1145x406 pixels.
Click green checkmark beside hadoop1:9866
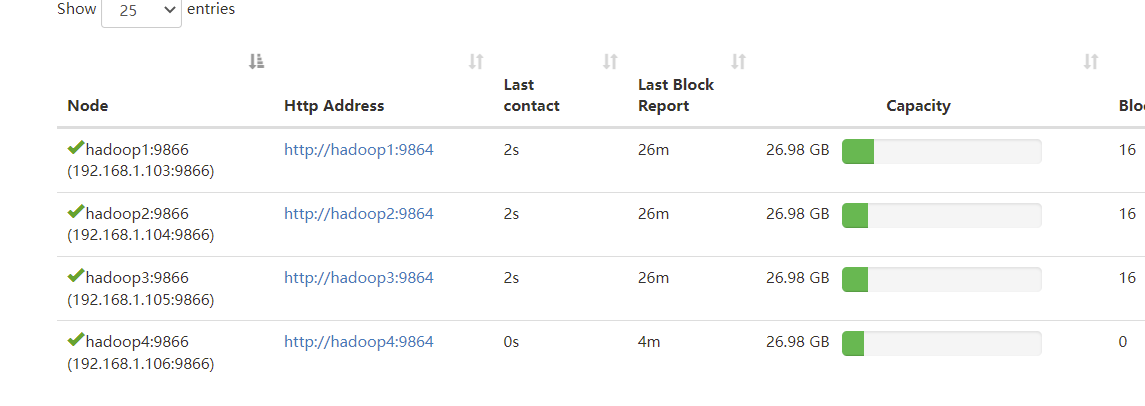pyautogui.click(x=75, y=148)
